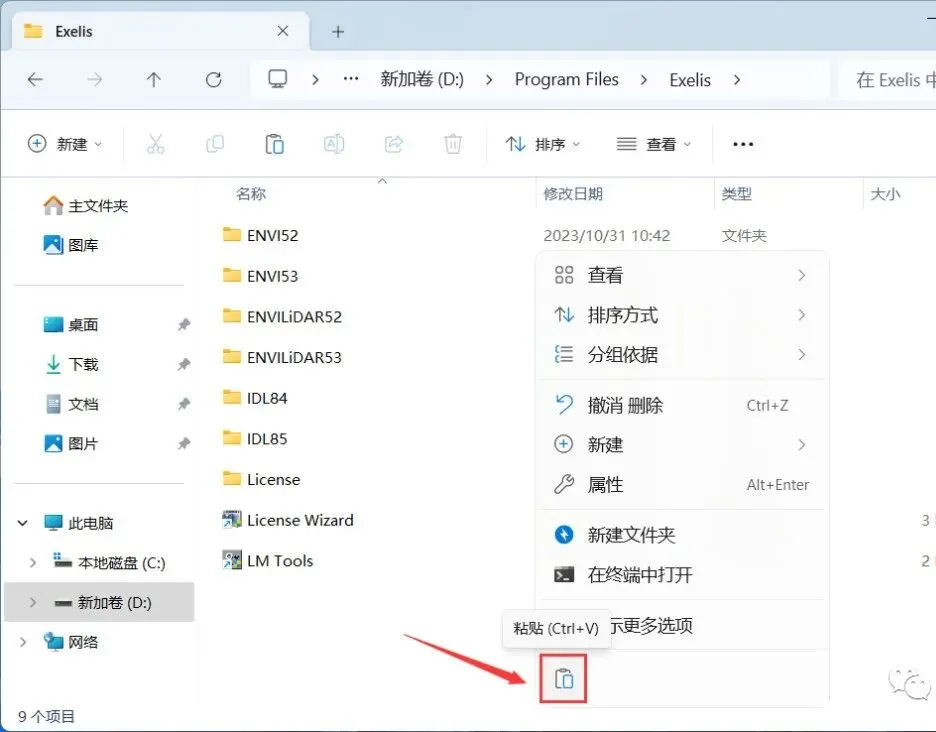Click Exelis in address breadcrumb
This screenshot has height=732, width=936.
coord(690,79)
